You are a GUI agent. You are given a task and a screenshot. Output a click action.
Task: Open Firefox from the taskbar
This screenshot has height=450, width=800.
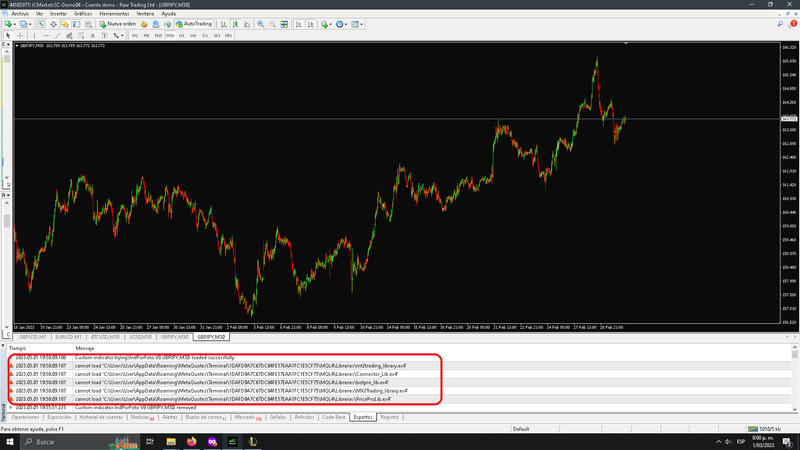pos(191,442)
